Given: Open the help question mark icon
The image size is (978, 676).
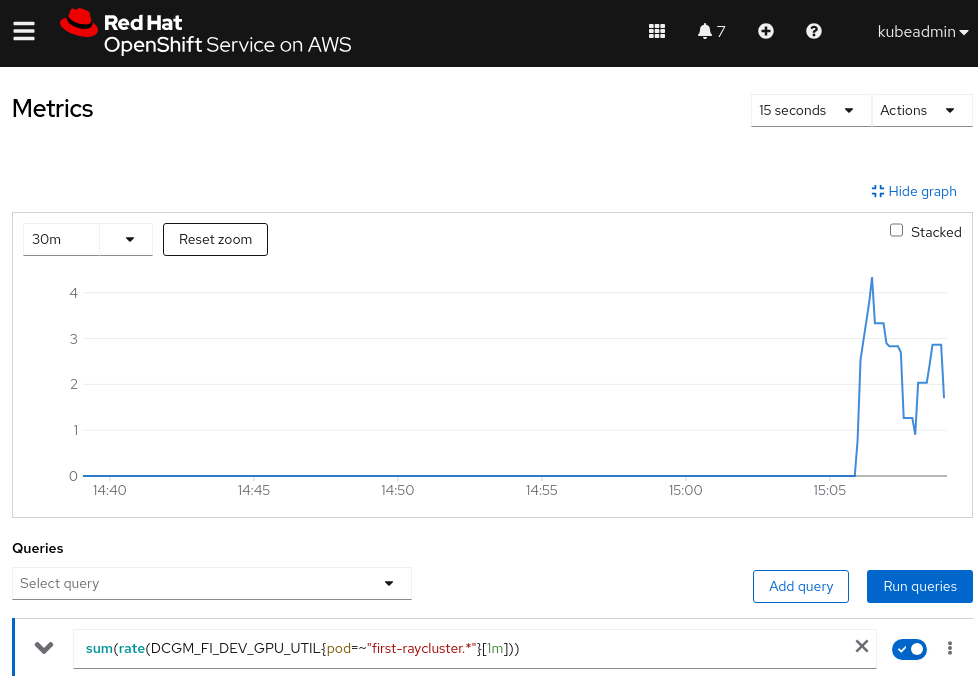Looking at the screenshot, I should (814, 32).
